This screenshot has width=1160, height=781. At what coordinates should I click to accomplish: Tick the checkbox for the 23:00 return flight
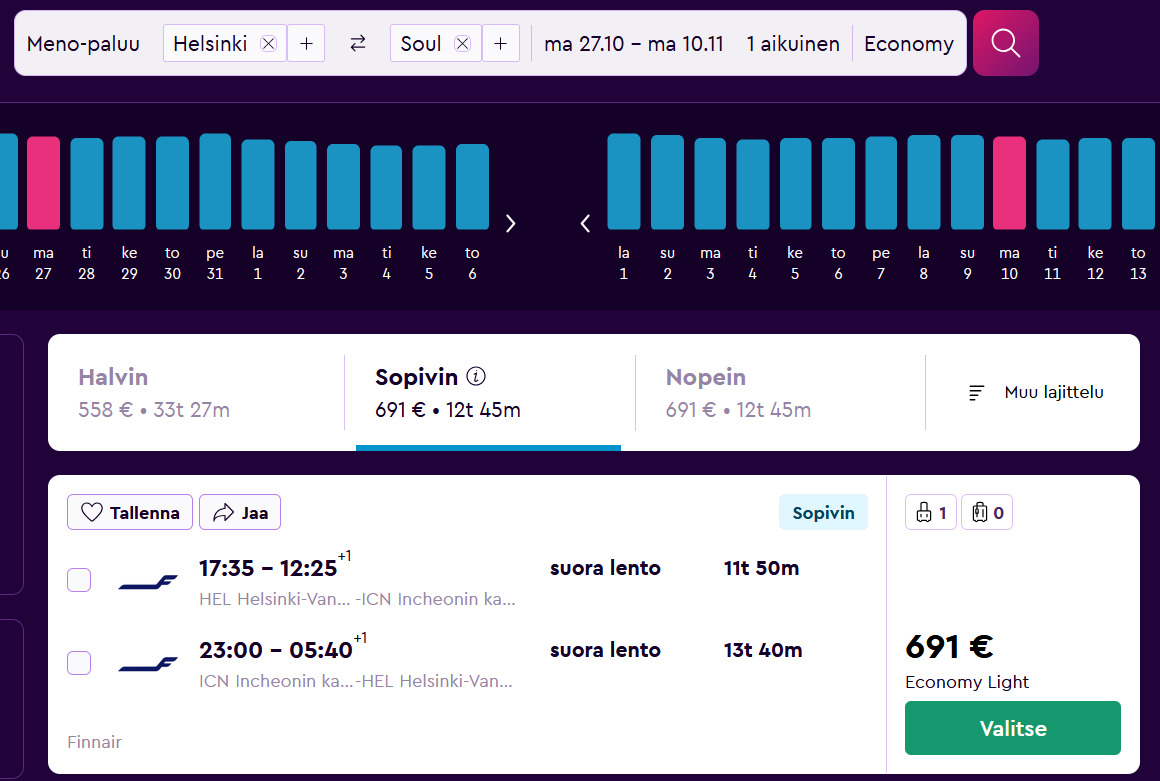click(79, 662)
